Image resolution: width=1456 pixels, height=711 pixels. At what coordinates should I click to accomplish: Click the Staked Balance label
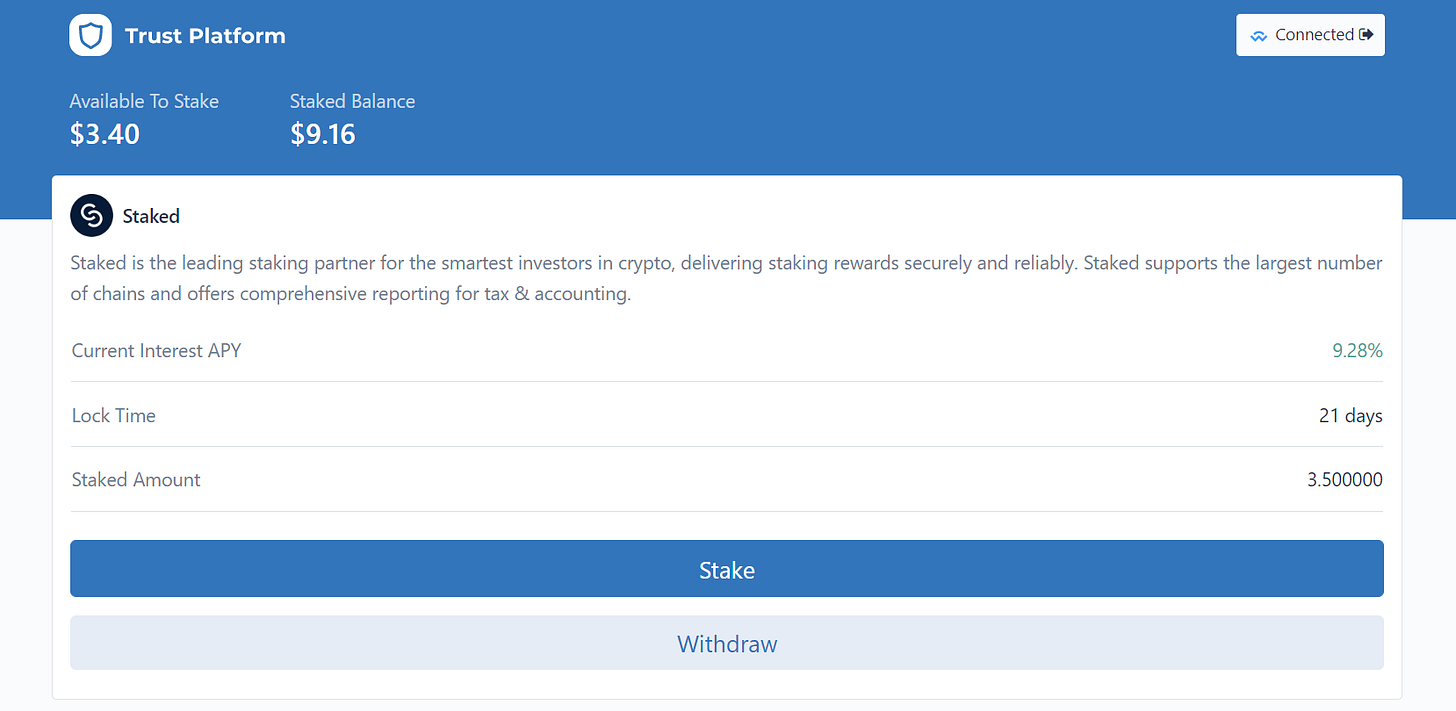pyautogui.click(x=352, y=101)
